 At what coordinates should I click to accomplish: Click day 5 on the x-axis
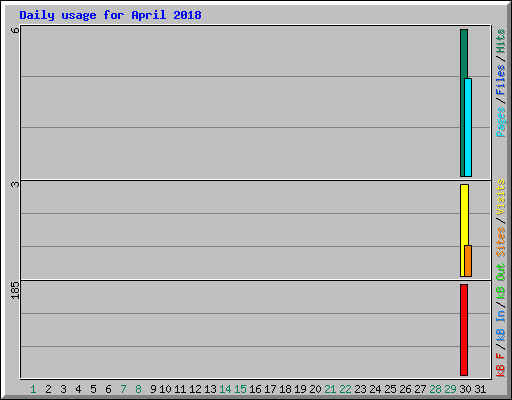coord(93,389)
